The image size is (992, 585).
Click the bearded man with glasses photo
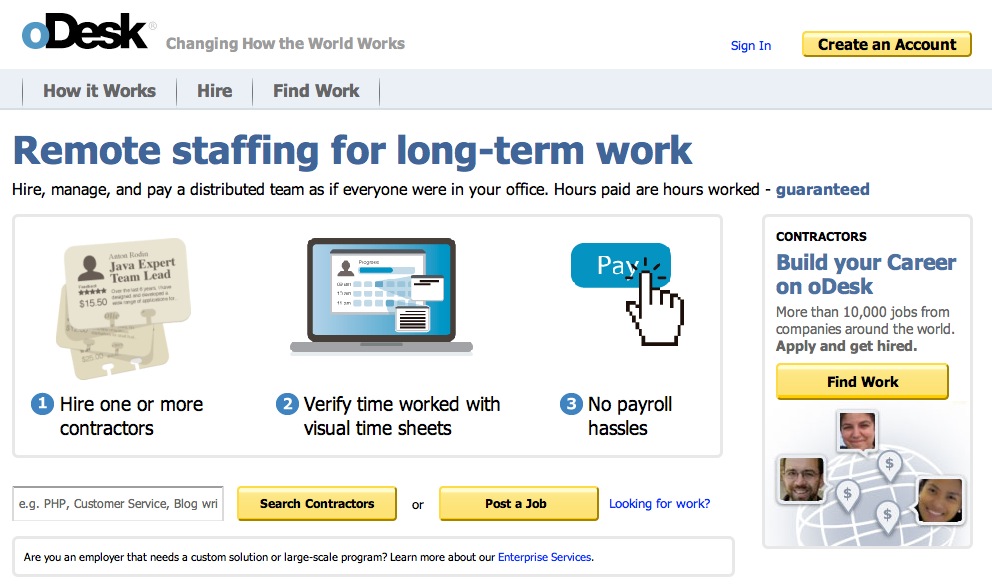coord(801,479)
